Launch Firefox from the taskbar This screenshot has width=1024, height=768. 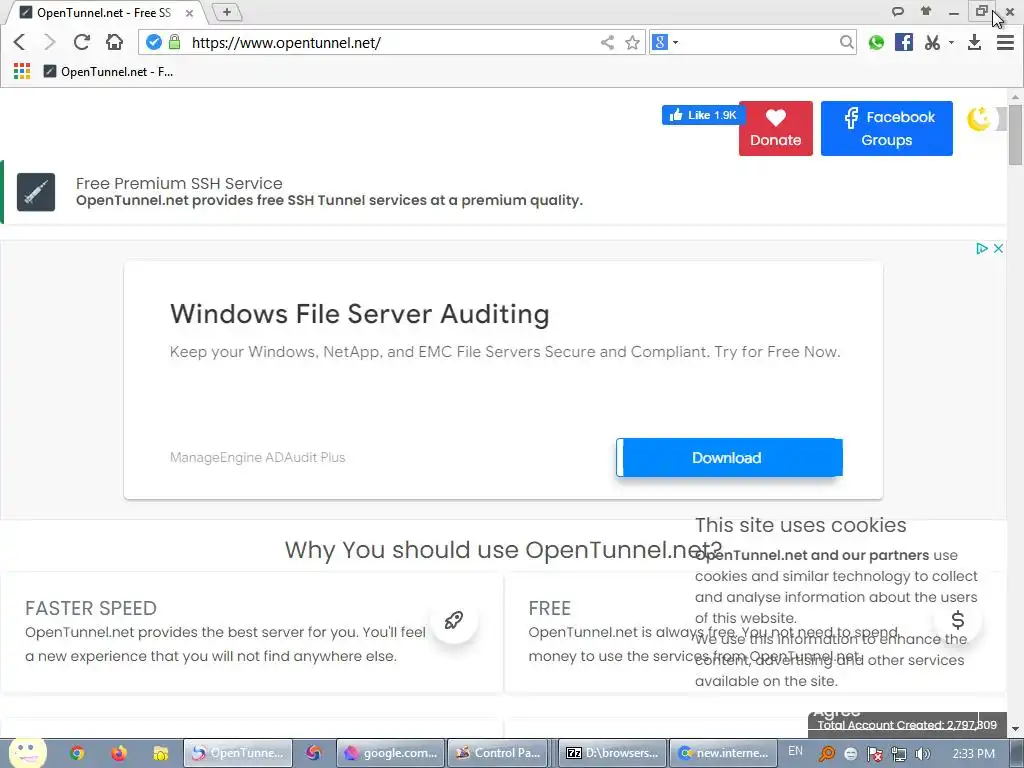tap(118, 753)
